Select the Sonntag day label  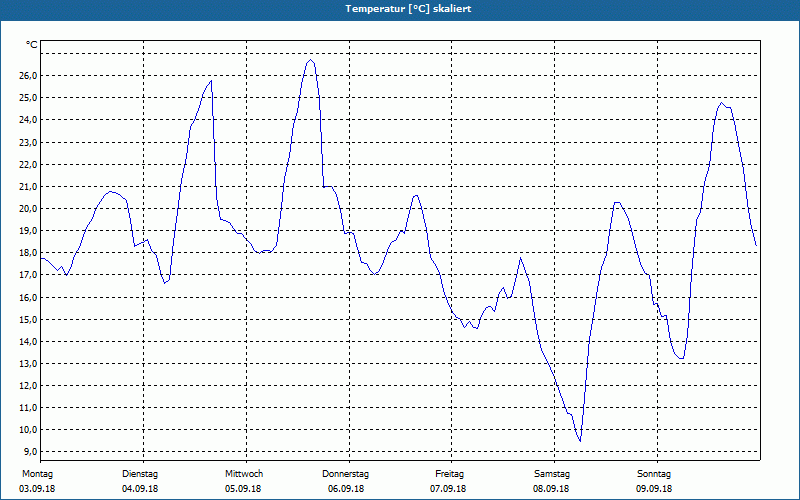pos(654,474)
